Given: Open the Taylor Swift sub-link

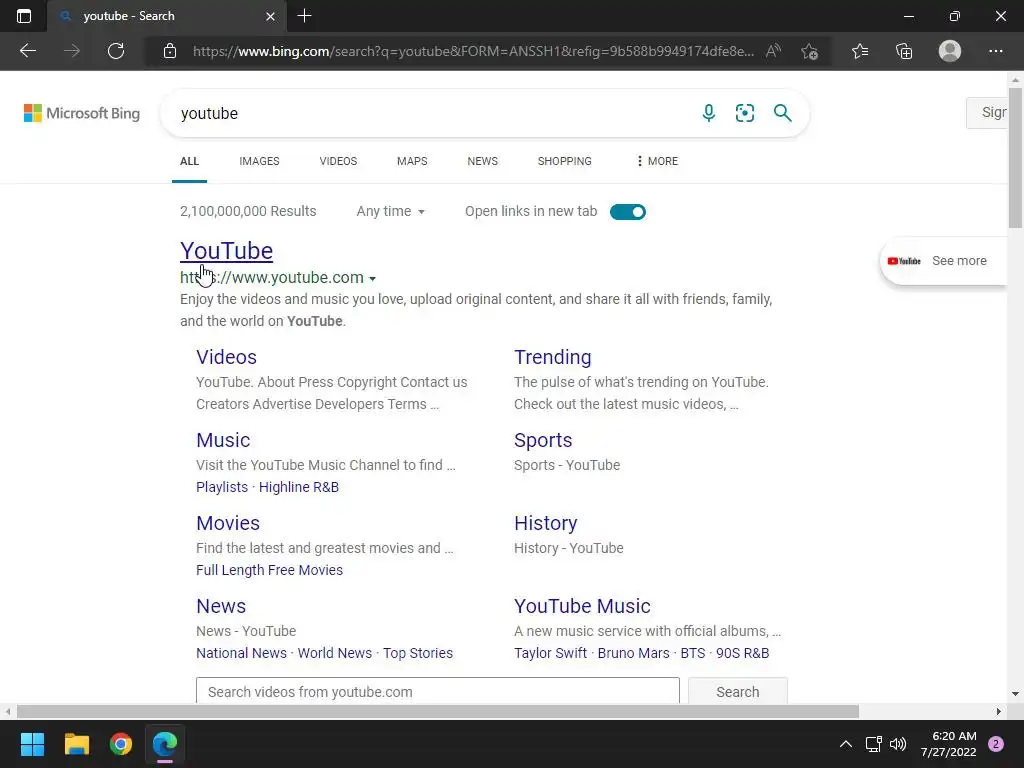Looking at the screenshot, I should point(550,653).
